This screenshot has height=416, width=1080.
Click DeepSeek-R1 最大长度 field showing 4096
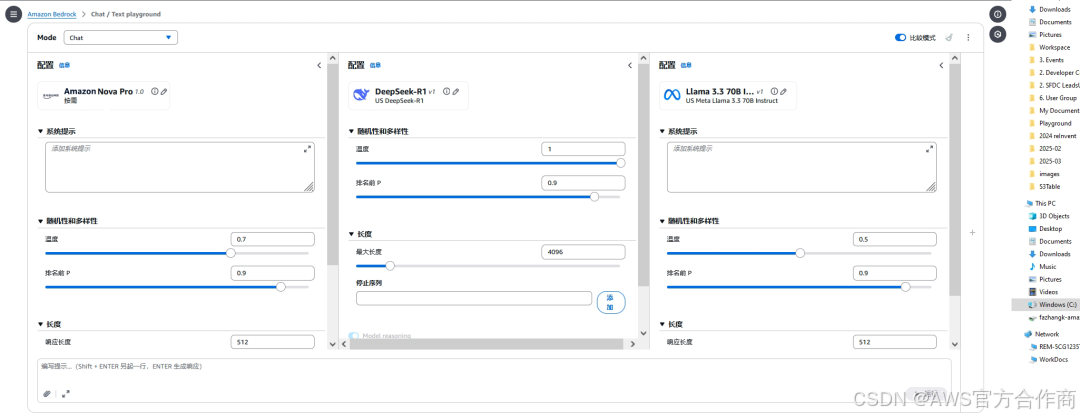(584, 252)
